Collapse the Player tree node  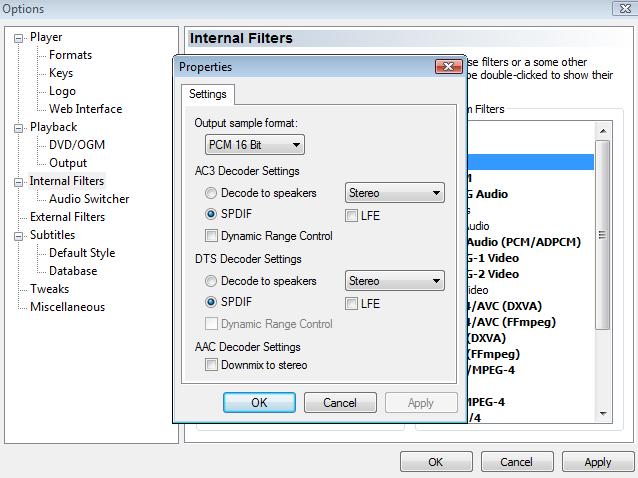(x=19, y=37)
